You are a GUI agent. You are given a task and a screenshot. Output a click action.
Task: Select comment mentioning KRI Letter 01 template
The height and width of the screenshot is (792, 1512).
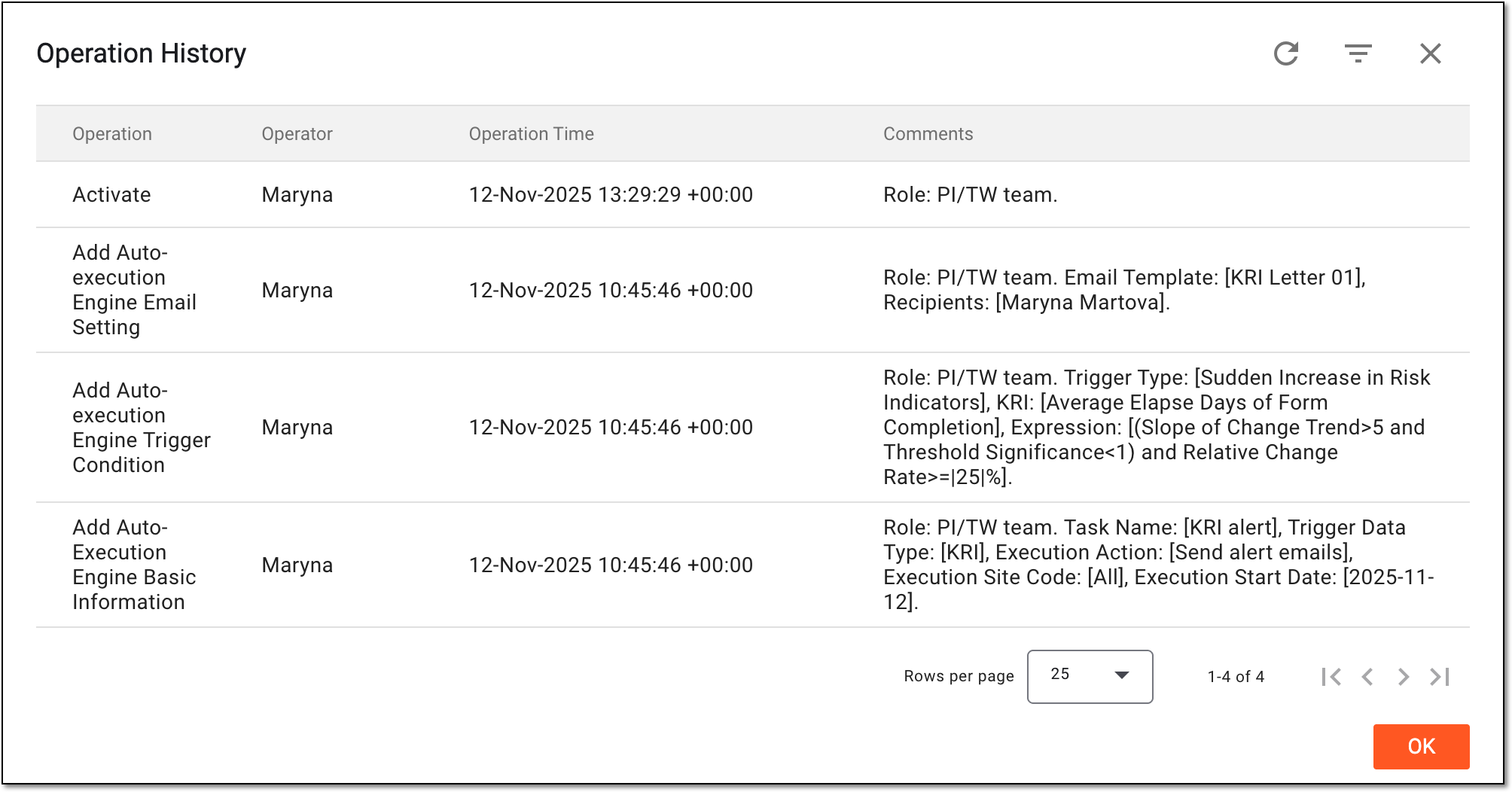(1124, 290)
